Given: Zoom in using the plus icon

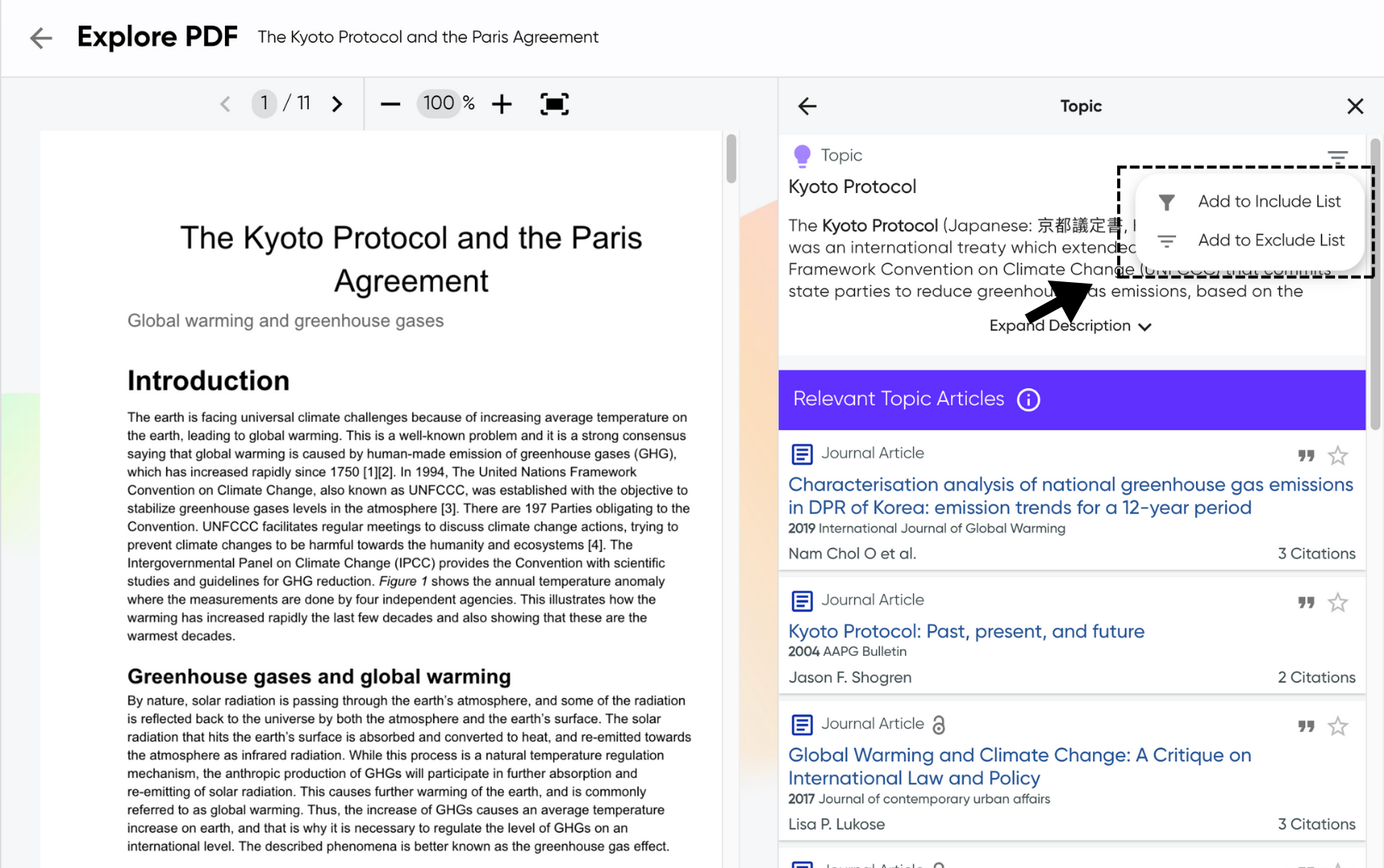Looking at the screenshot, I should point(502,104).
